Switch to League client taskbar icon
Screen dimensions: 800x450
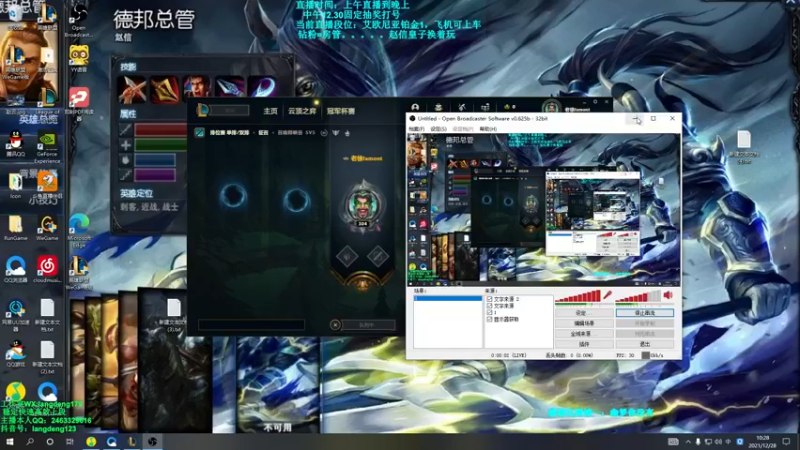click(x=132, y=441)
